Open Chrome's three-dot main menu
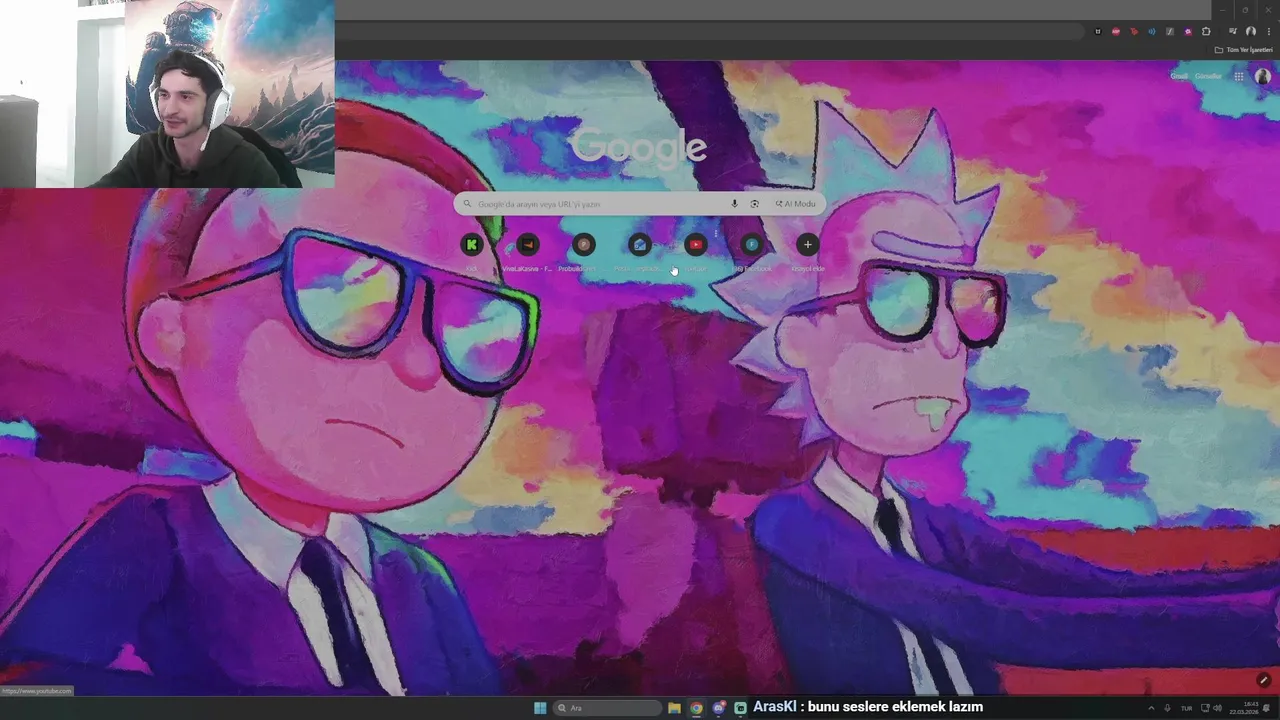The image size is (1280, 720). [1269, 31]
